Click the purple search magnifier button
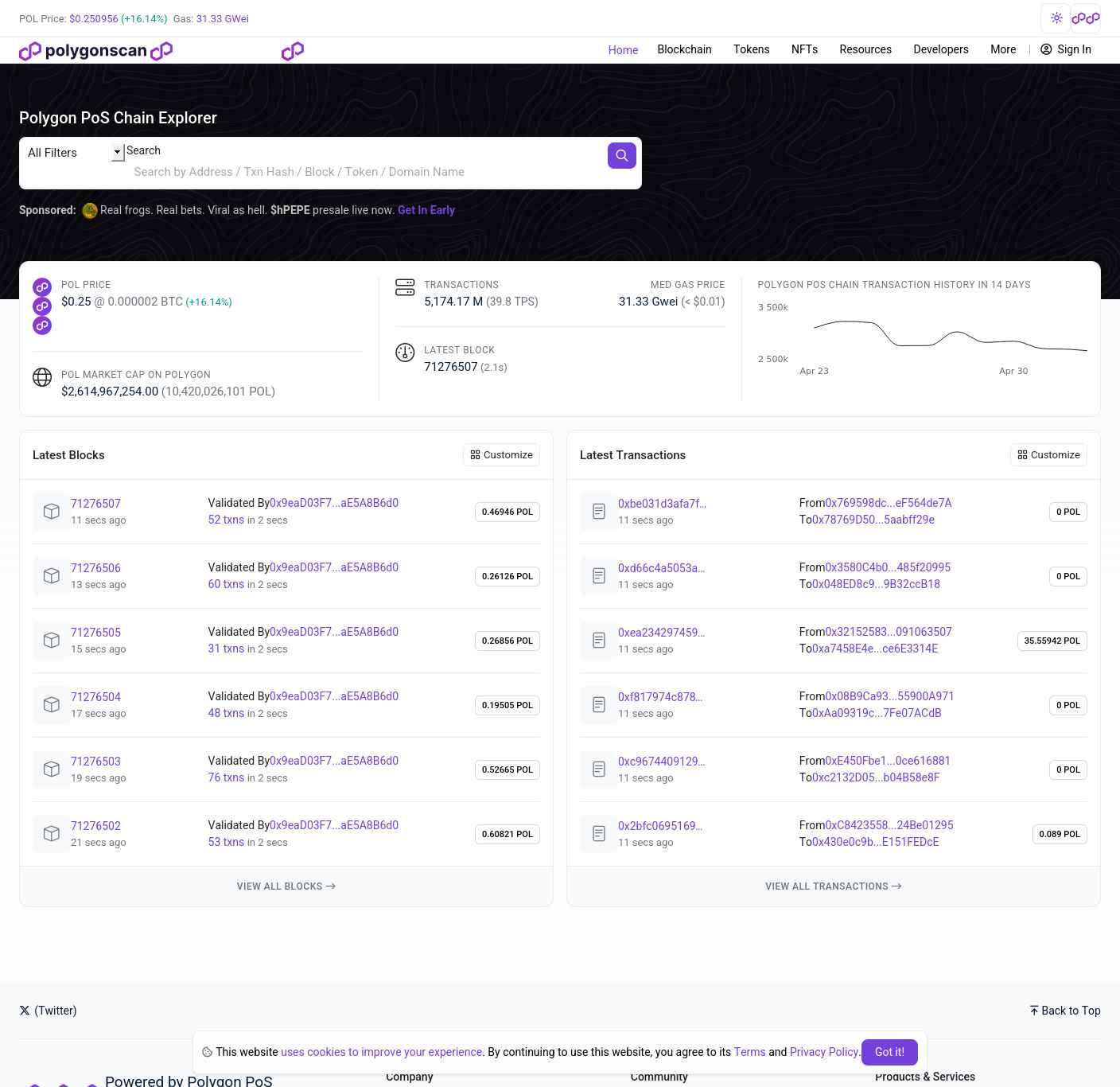The image size is (1120, 1087). (622, 155)
